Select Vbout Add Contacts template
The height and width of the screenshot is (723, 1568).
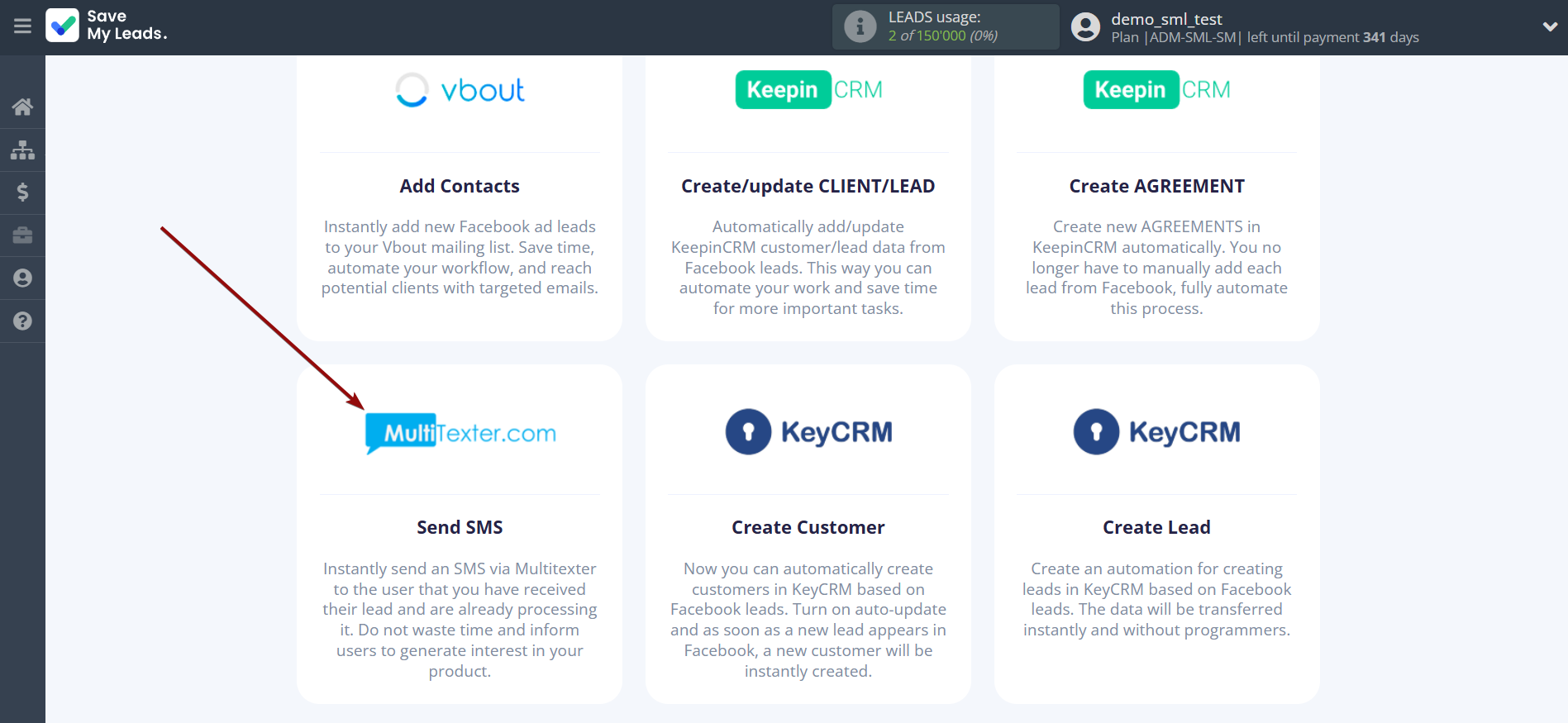tap(460, 187)
